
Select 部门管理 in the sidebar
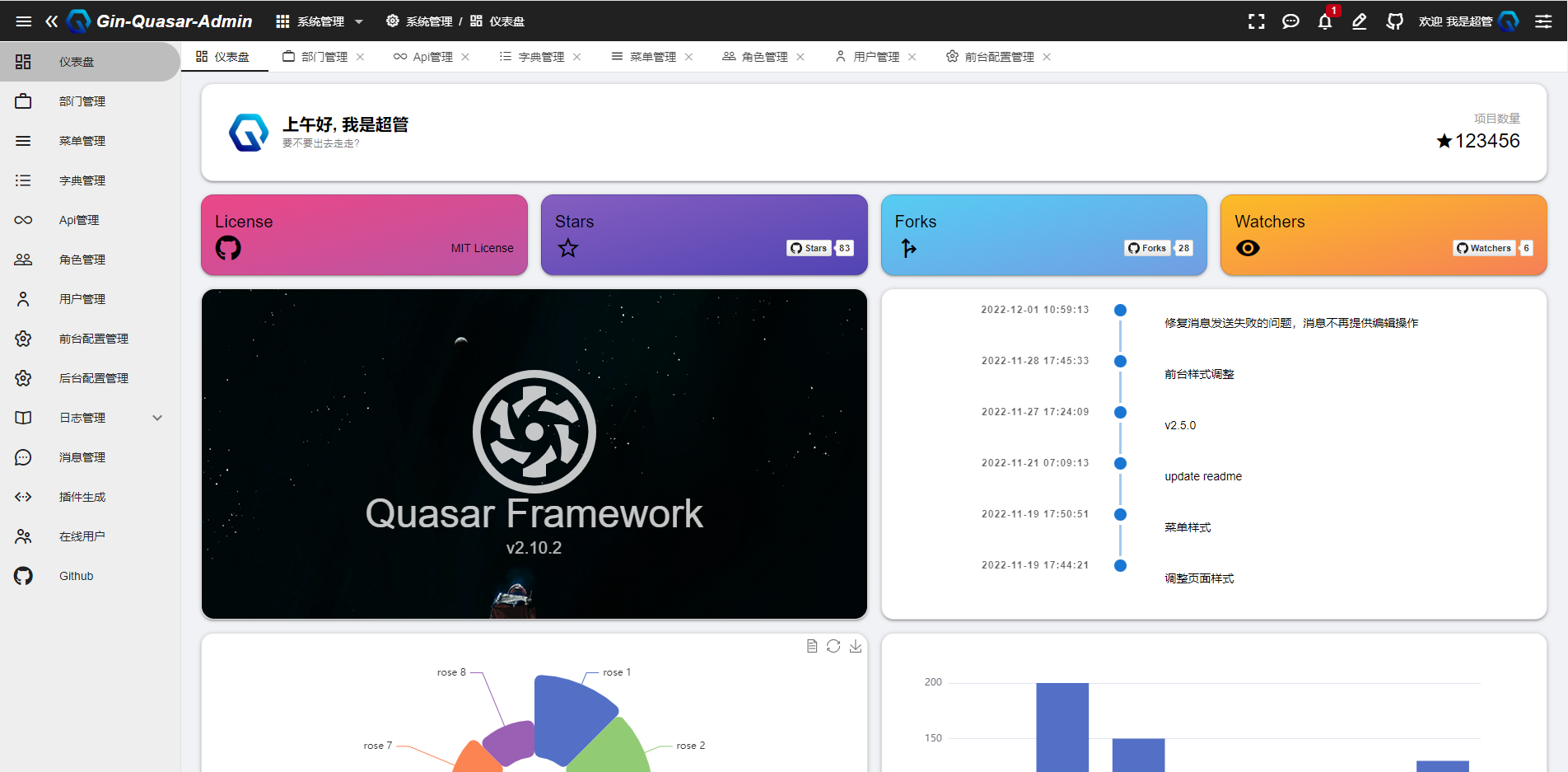(x=90, y=101)
